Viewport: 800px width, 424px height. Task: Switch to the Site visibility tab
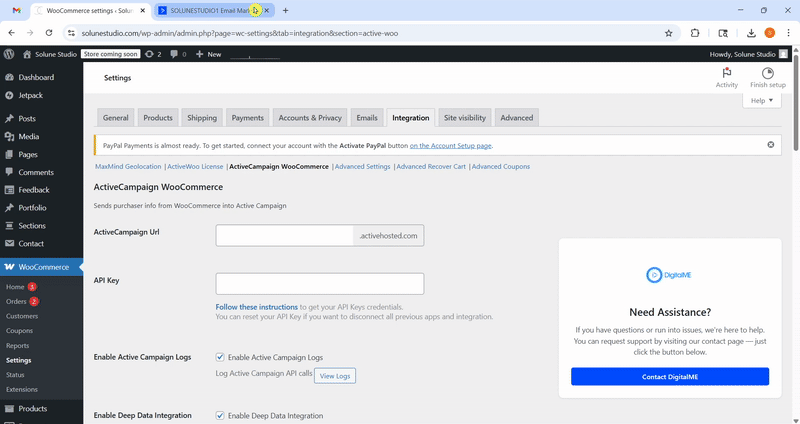pyautogui.click(x=465, y=117)
